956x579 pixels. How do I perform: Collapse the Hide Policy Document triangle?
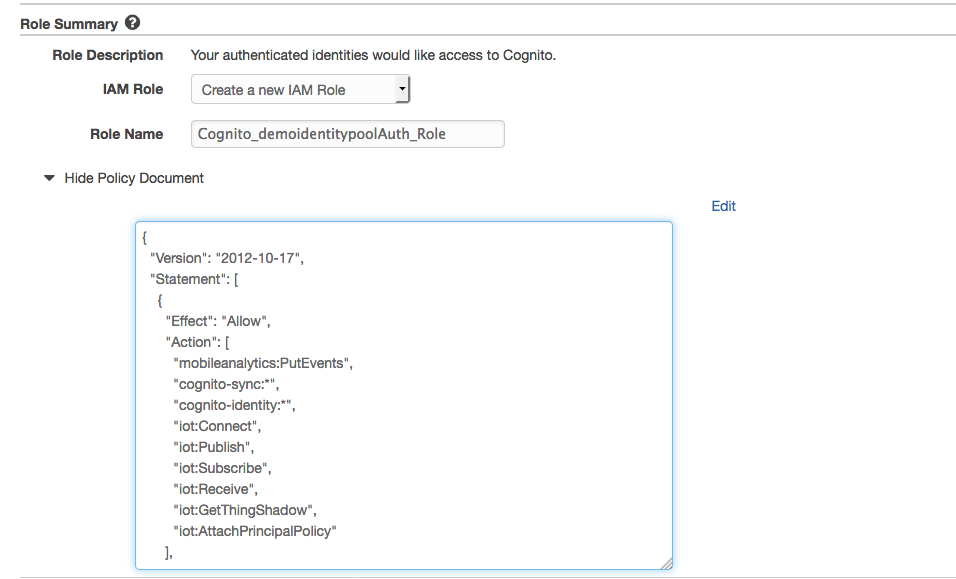pyautogui.click(x=49, y=179)
